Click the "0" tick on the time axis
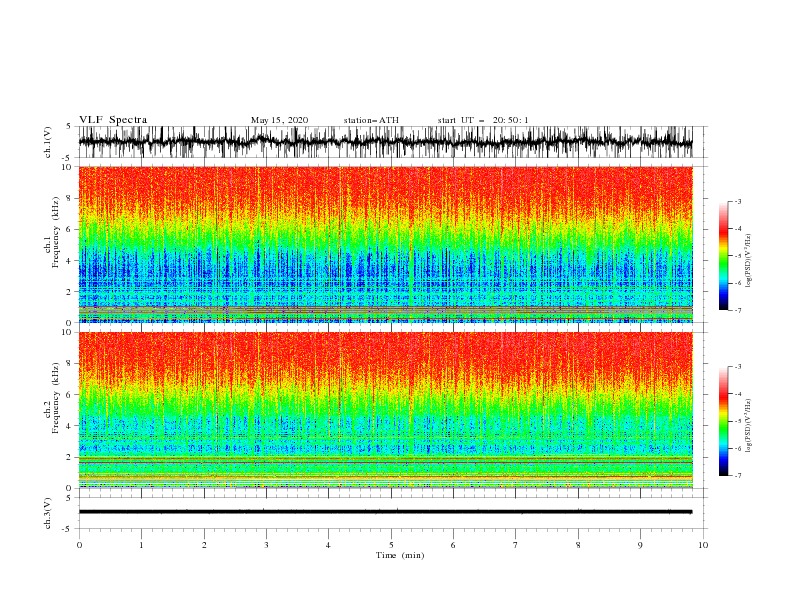Image resolution: width=792 pixels, height=612 pixels. coord(79,545)
